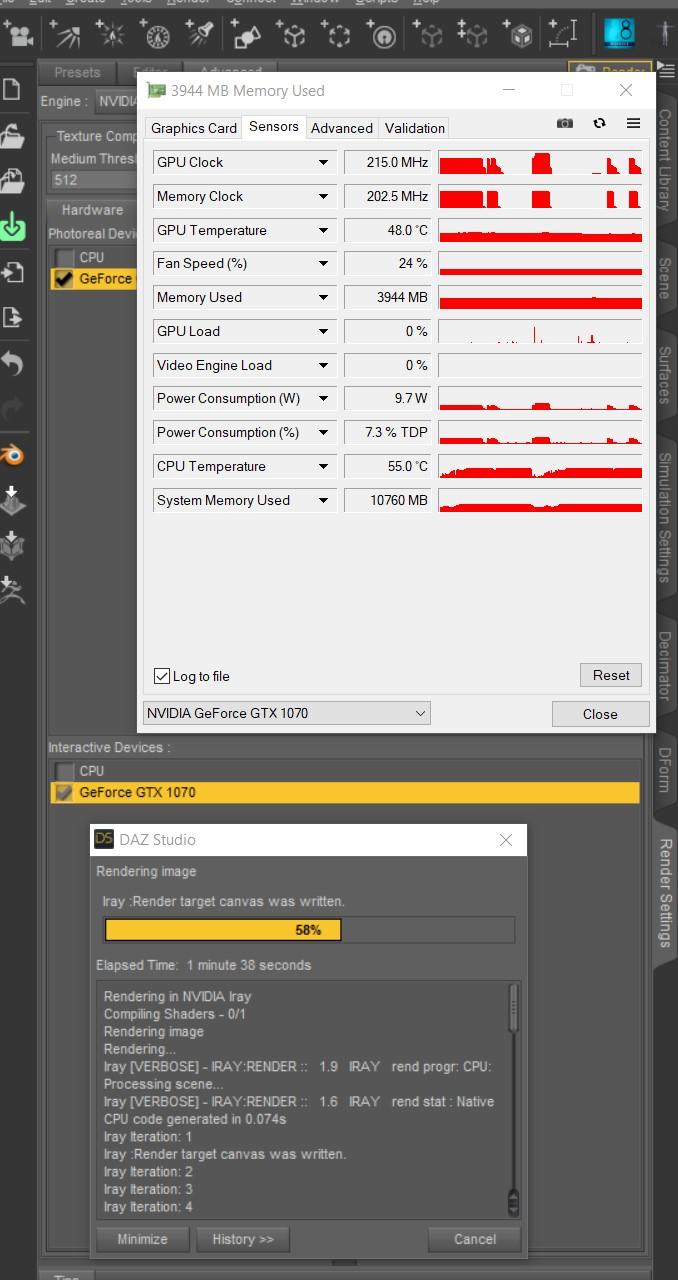Click the Create New Point Light icon
Viewport: 678px width, 1280px height.
[x=113, y=36]
